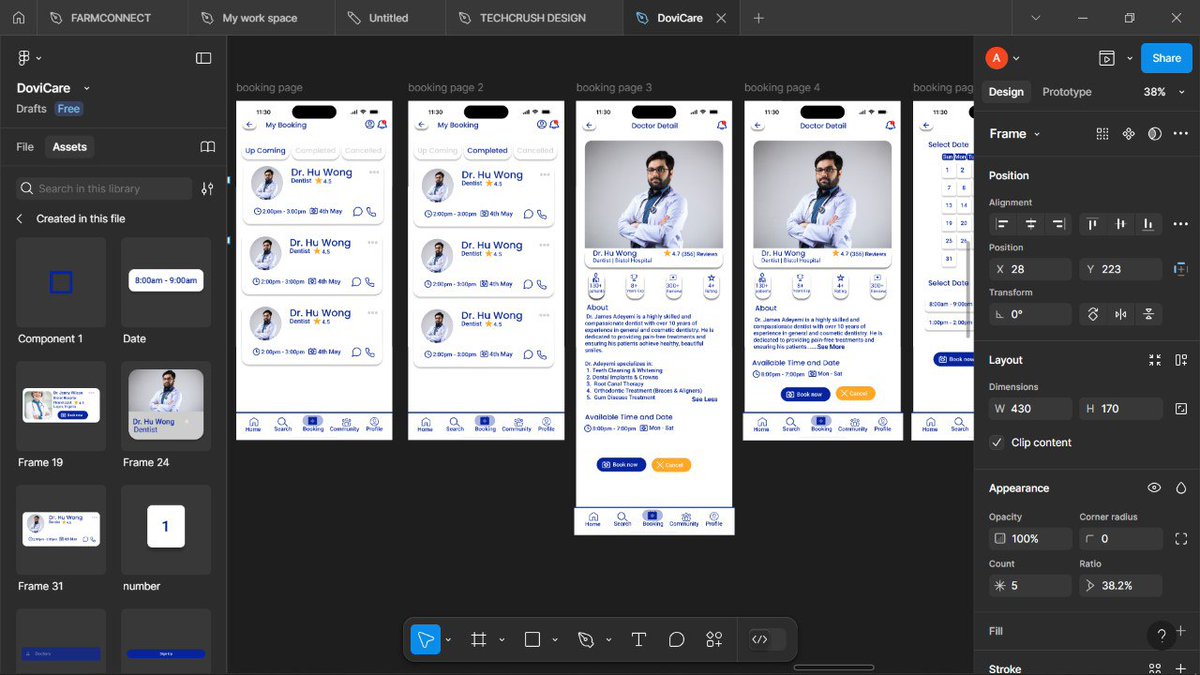Select the Pen tool
Screen dimensions: 1200x675
[x=586, y=639]
